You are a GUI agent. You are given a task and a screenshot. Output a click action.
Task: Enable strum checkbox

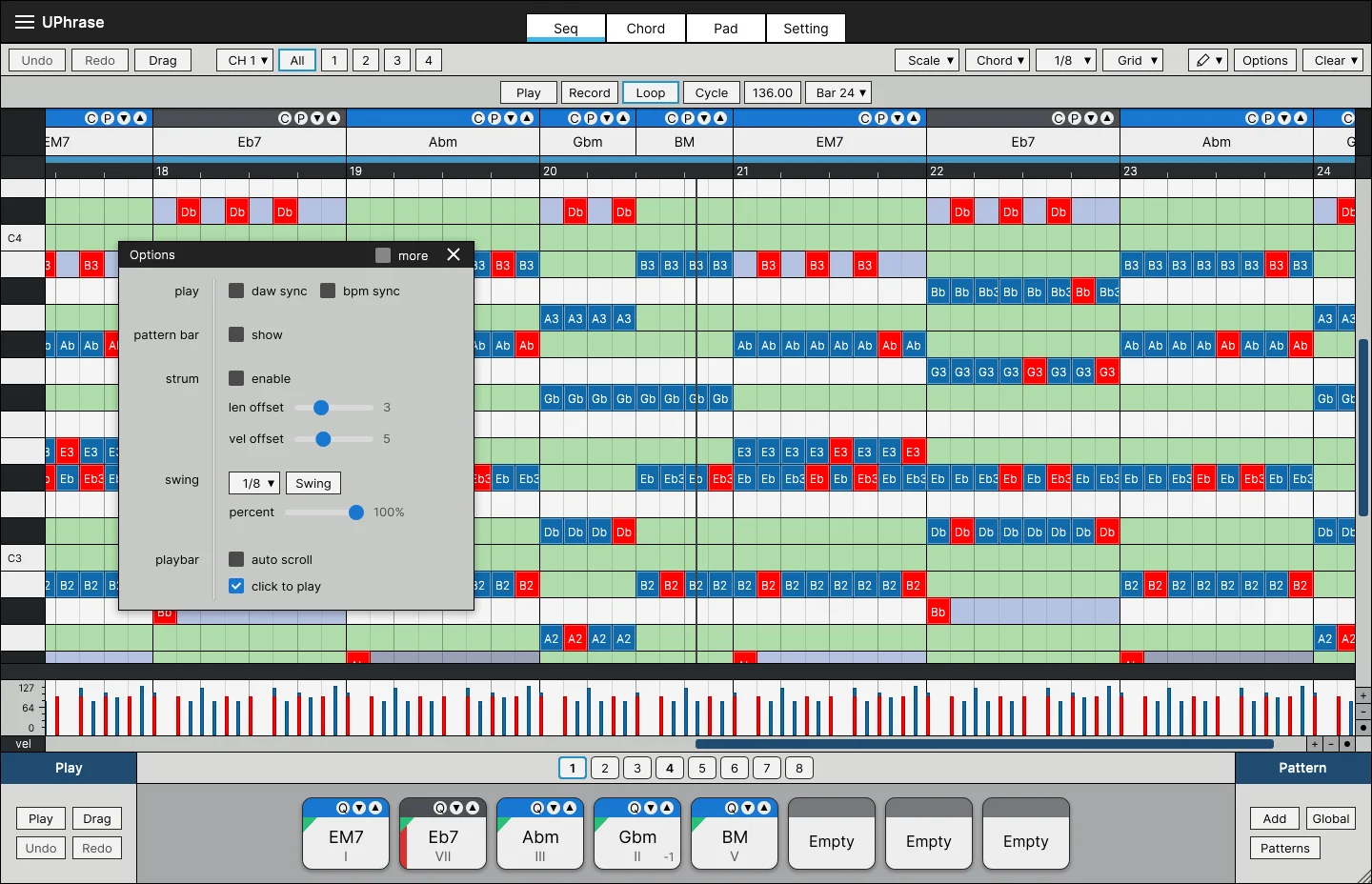[236, 378]
